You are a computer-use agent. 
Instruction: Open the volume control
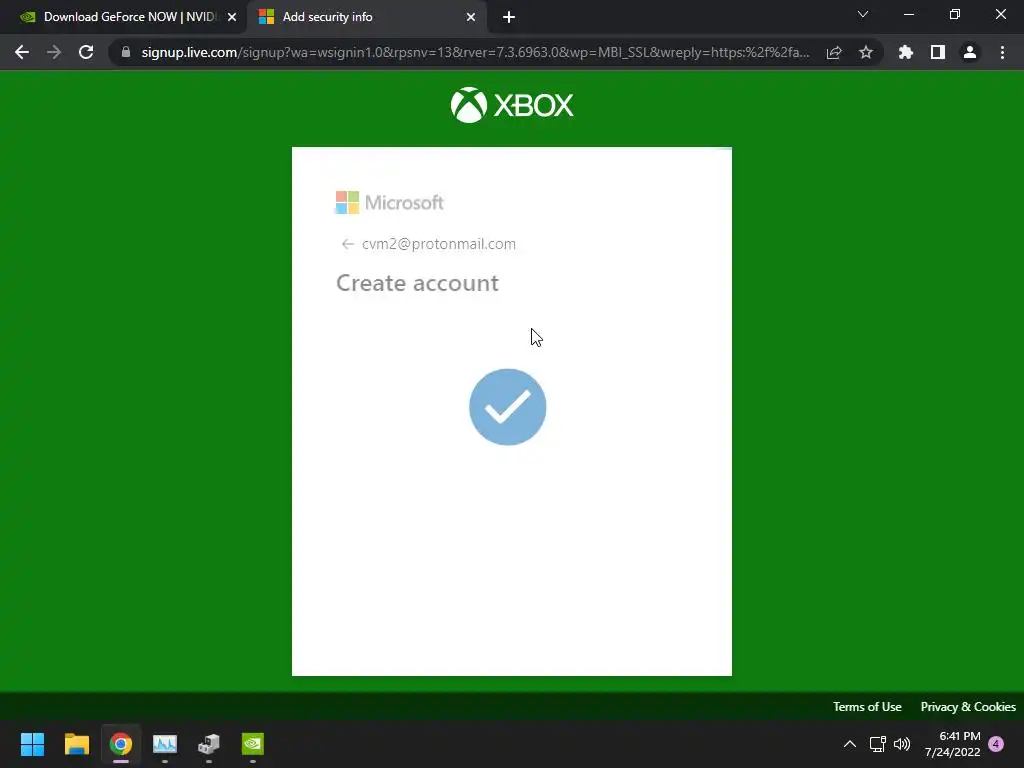(x=902, y=744)
